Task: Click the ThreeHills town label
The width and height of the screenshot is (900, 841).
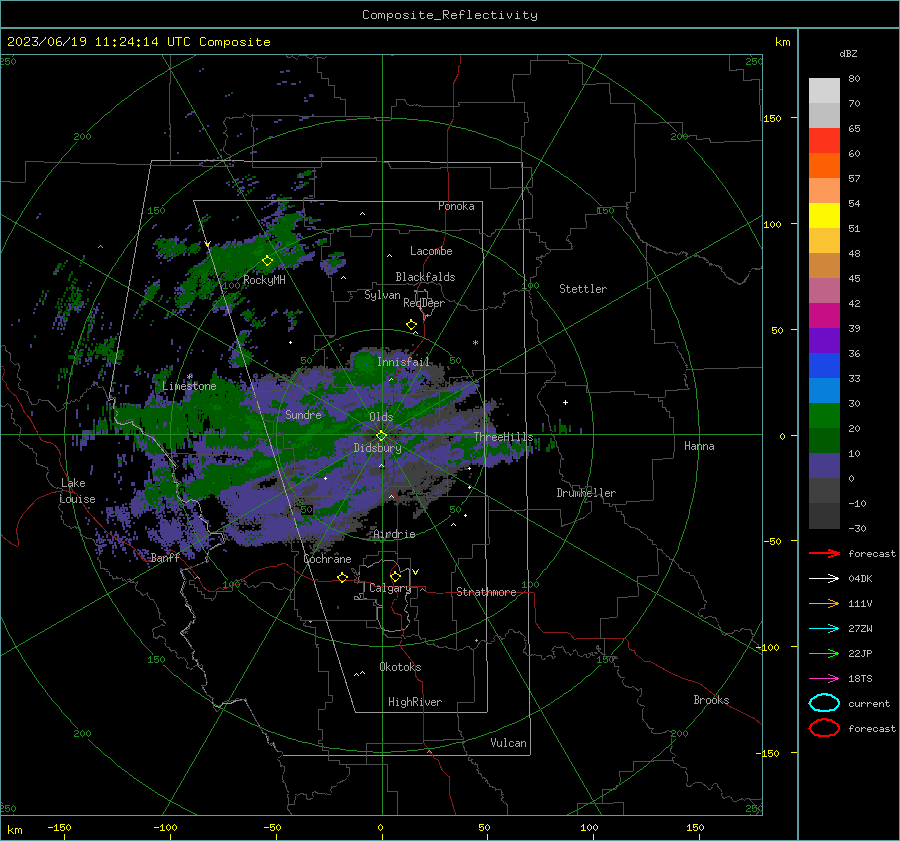Action: [503, 437]
